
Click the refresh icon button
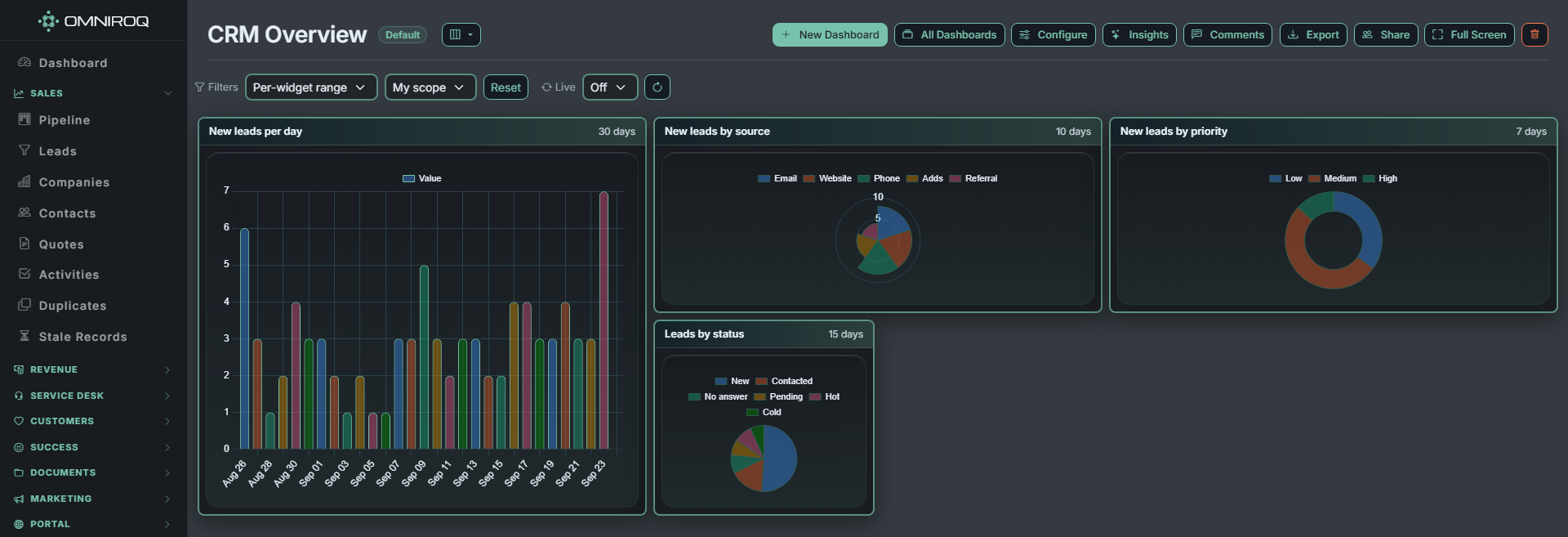(x=657, y=87)
